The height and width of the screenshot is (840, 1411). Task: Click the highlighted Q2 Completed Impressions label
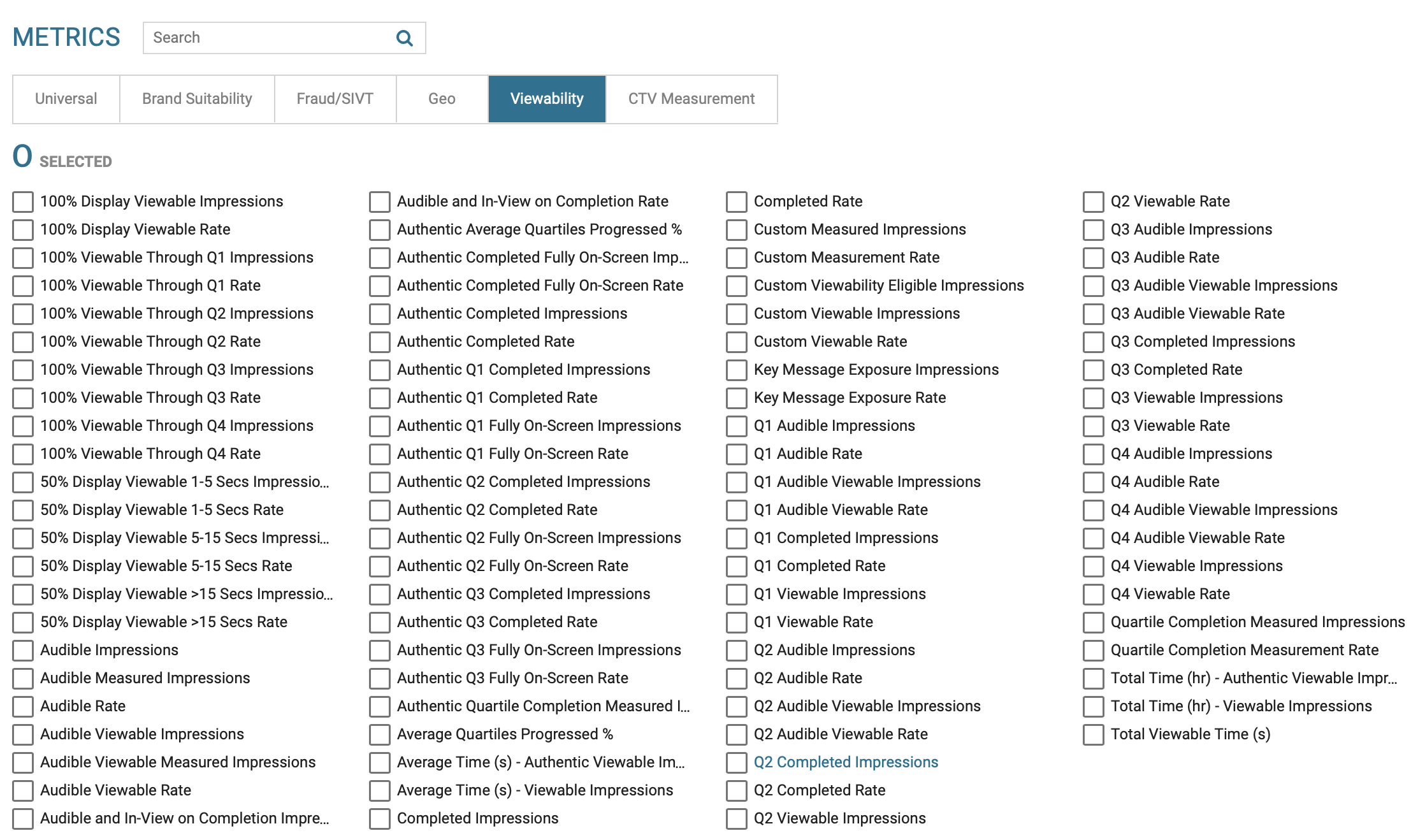coord(846,762)
